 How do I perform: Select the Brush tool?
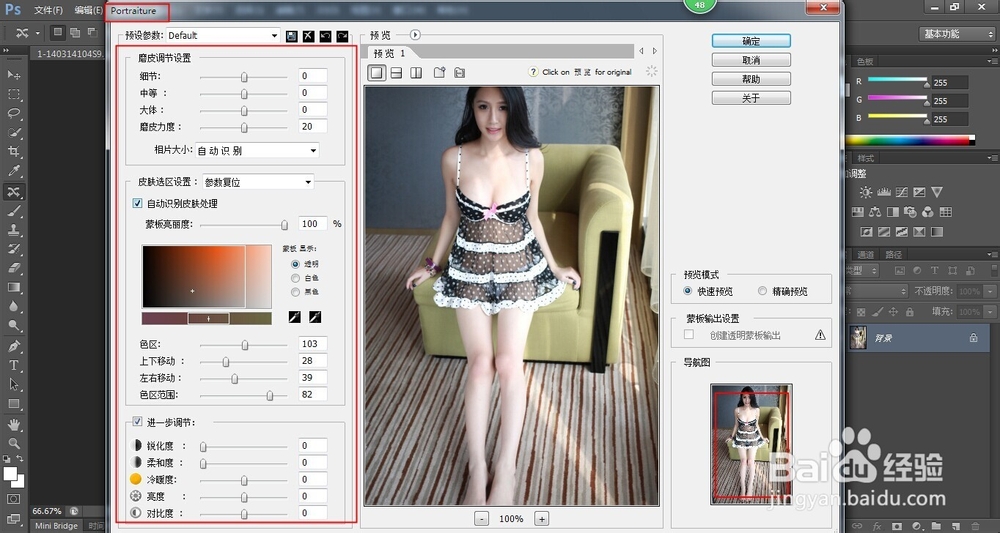(13, 210)
